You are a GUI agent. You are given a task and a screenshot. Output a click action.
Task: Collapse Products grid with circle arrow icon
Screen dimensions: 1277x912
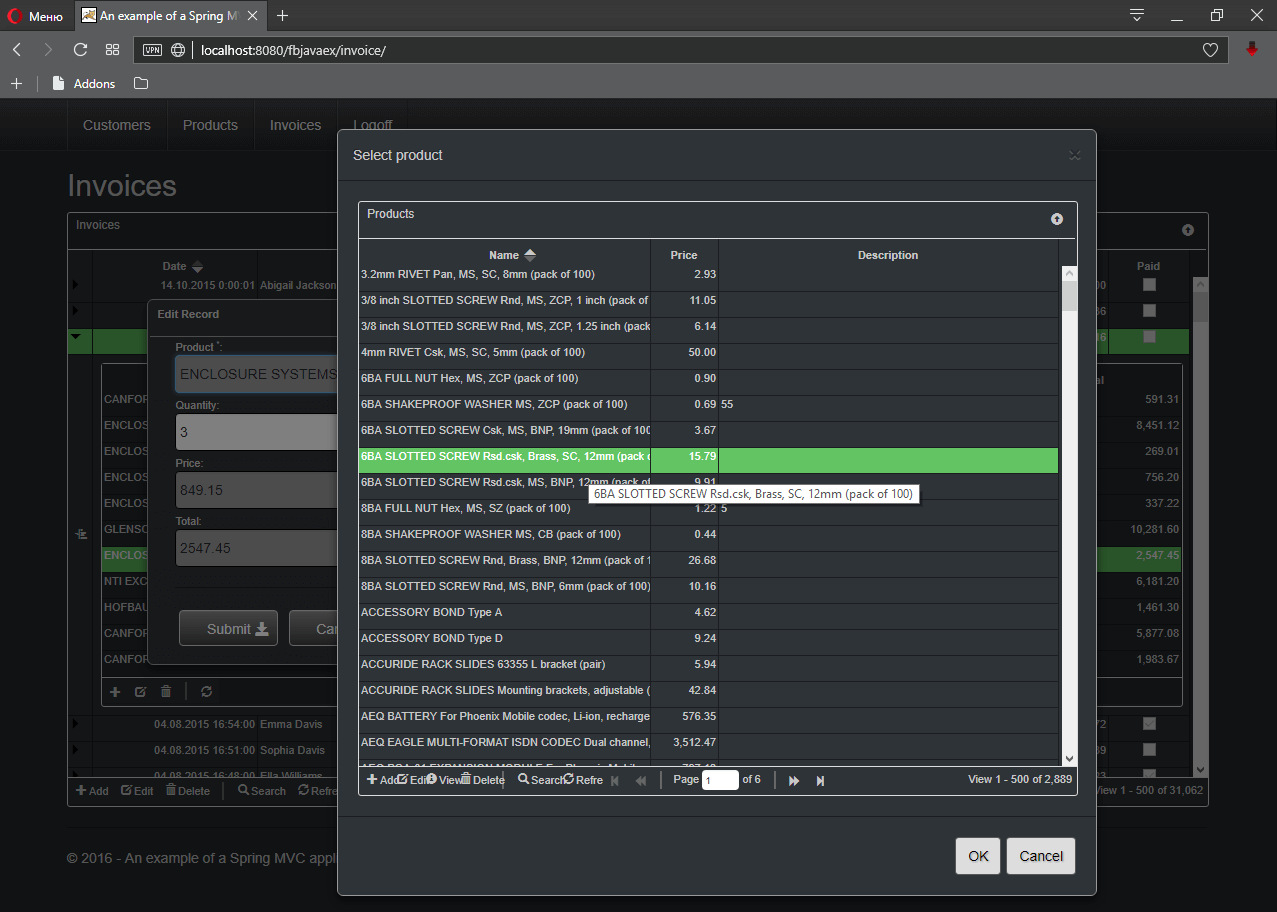1057,219
